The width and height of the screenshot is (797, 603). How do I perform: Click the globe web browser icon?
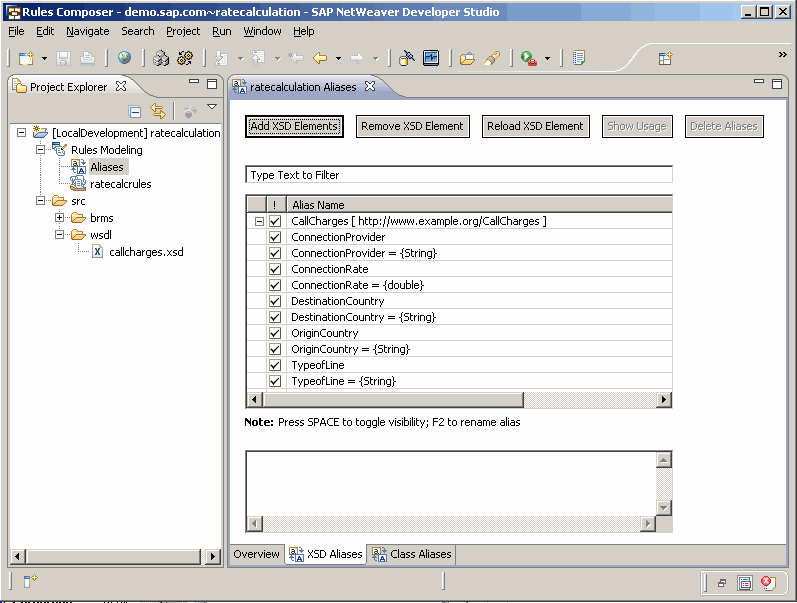124,57
